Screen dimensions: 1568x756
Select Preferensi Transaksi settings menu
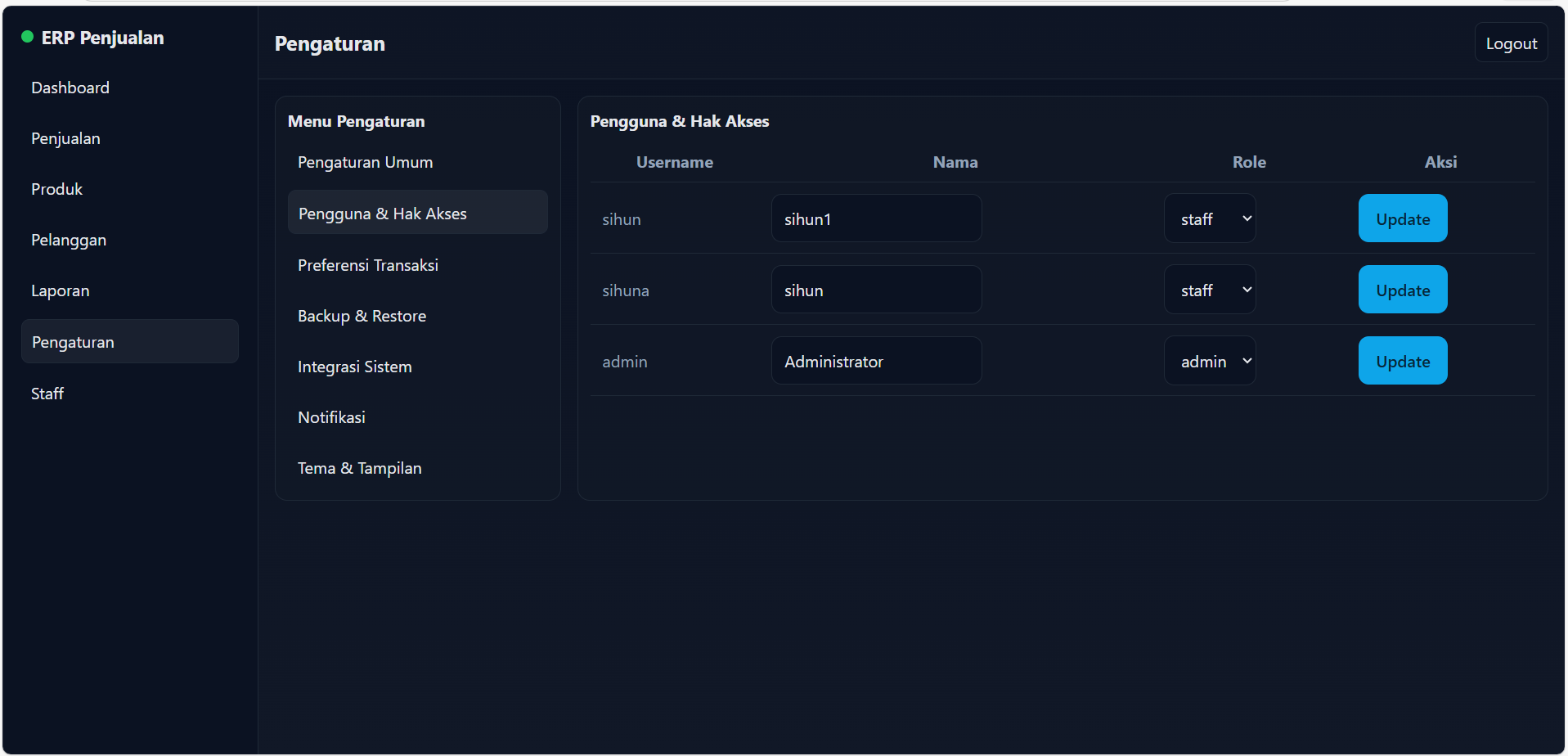(x=367, y=265)
